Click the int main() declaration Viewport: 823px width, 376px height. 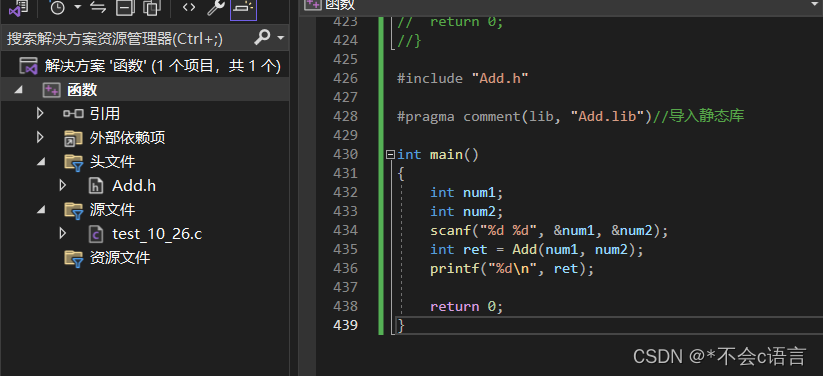(438, 155)
